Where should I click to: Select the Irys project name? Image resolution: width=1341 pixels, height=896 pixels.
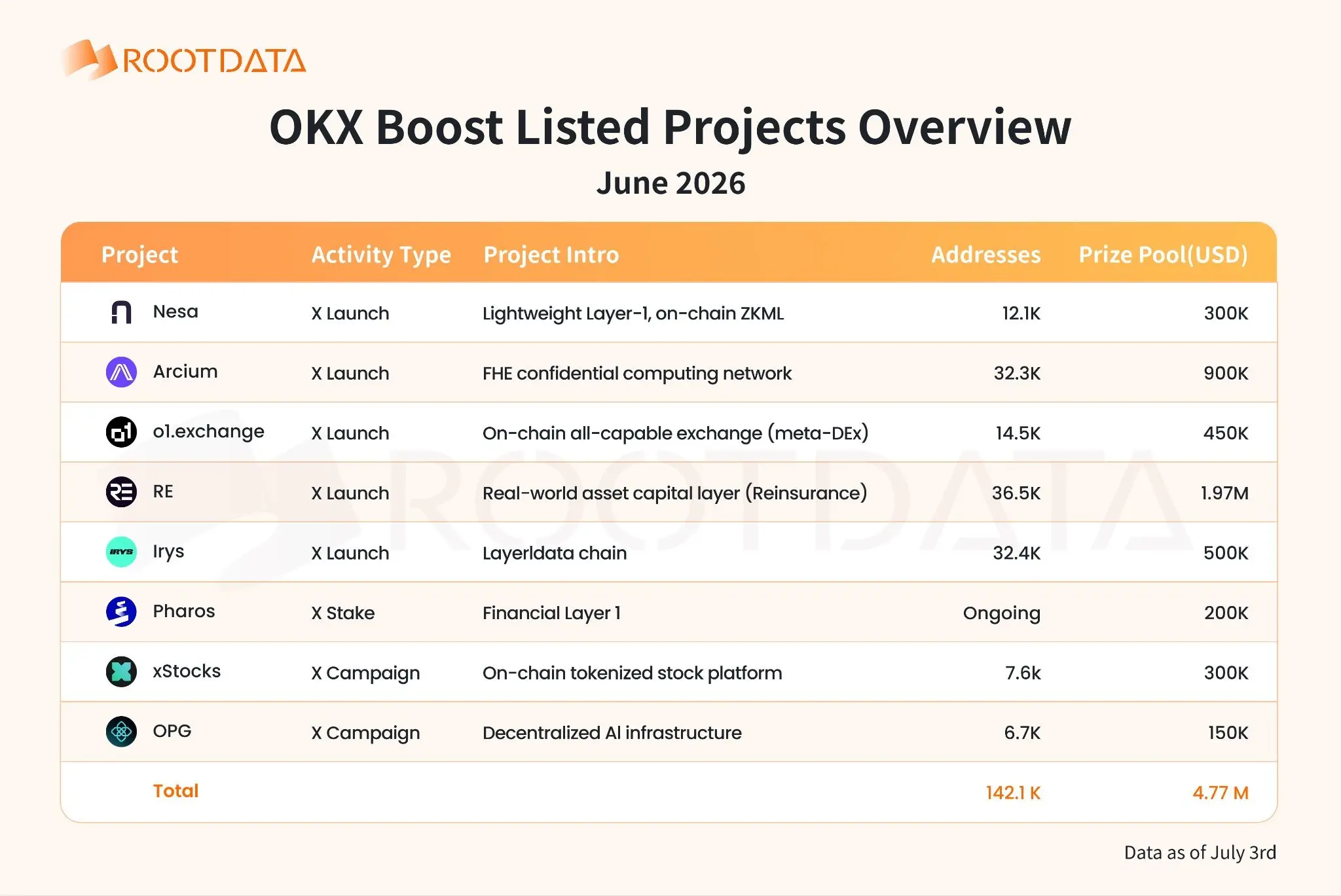pos(168,552)
